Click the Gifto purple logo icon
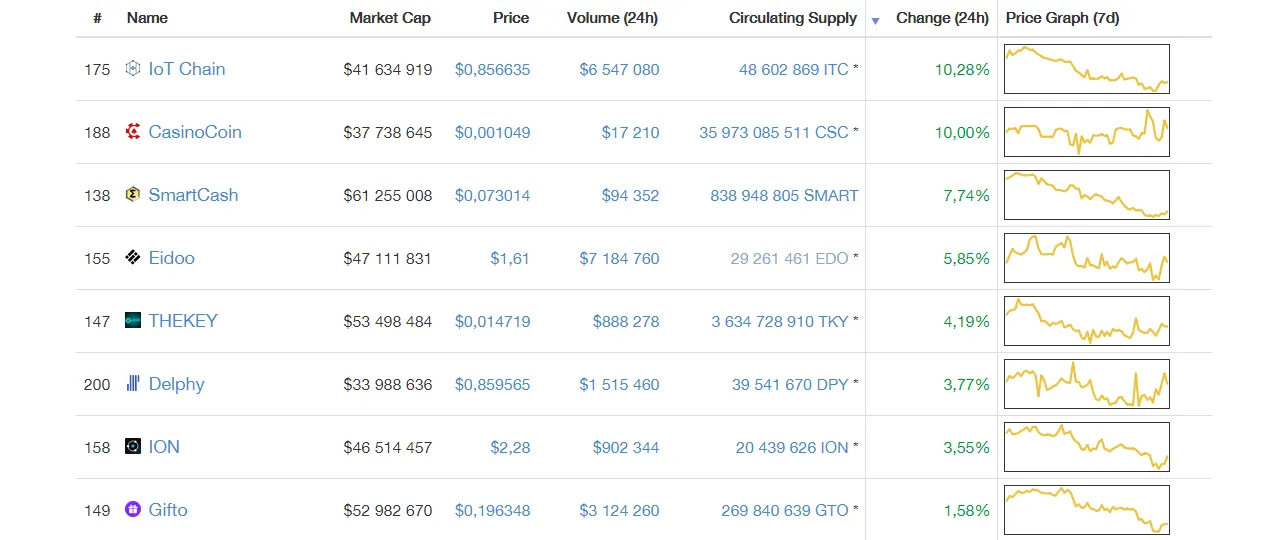The height and width of the screenshot is (540, 1280). [x=133, y=510]
